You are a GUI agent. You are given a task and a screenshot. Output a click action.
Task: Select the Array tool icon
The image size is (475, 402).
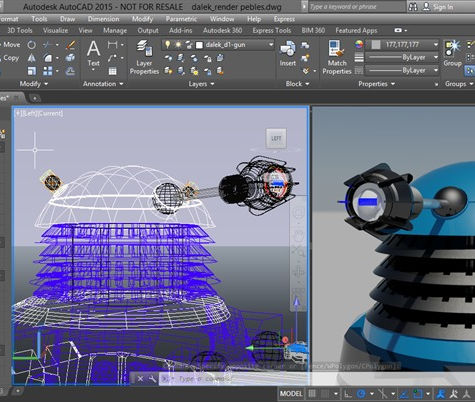(x=48, y=71)
